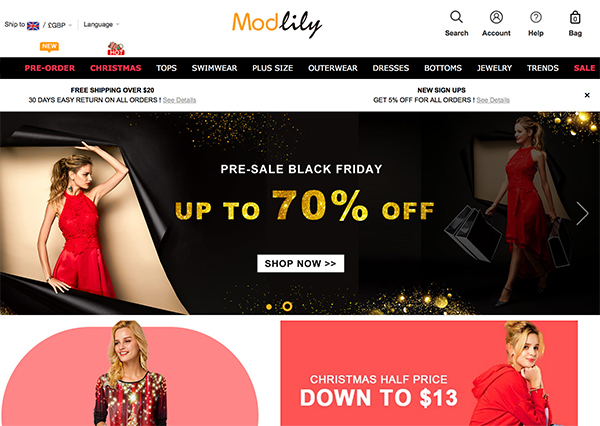Click the HOT gift badge icon
The image size is (600, 426).
[x=116, y=49]
